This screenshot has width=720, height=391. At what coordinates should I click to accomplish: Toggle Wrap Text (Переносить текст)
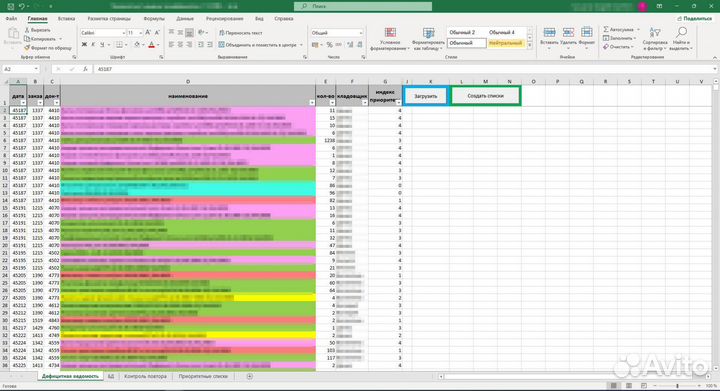point(240,33)
